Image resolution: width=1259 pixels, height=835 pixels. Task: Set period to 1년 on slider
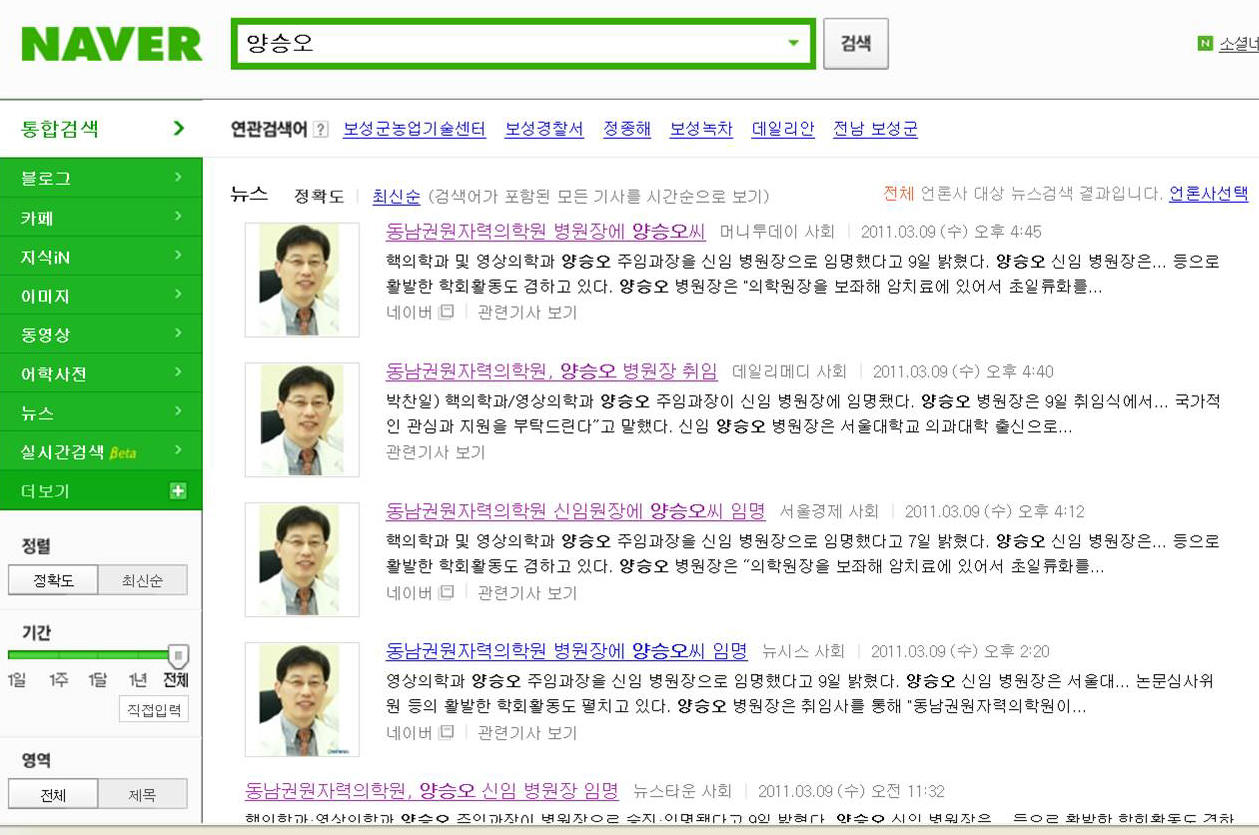[137, 680]
